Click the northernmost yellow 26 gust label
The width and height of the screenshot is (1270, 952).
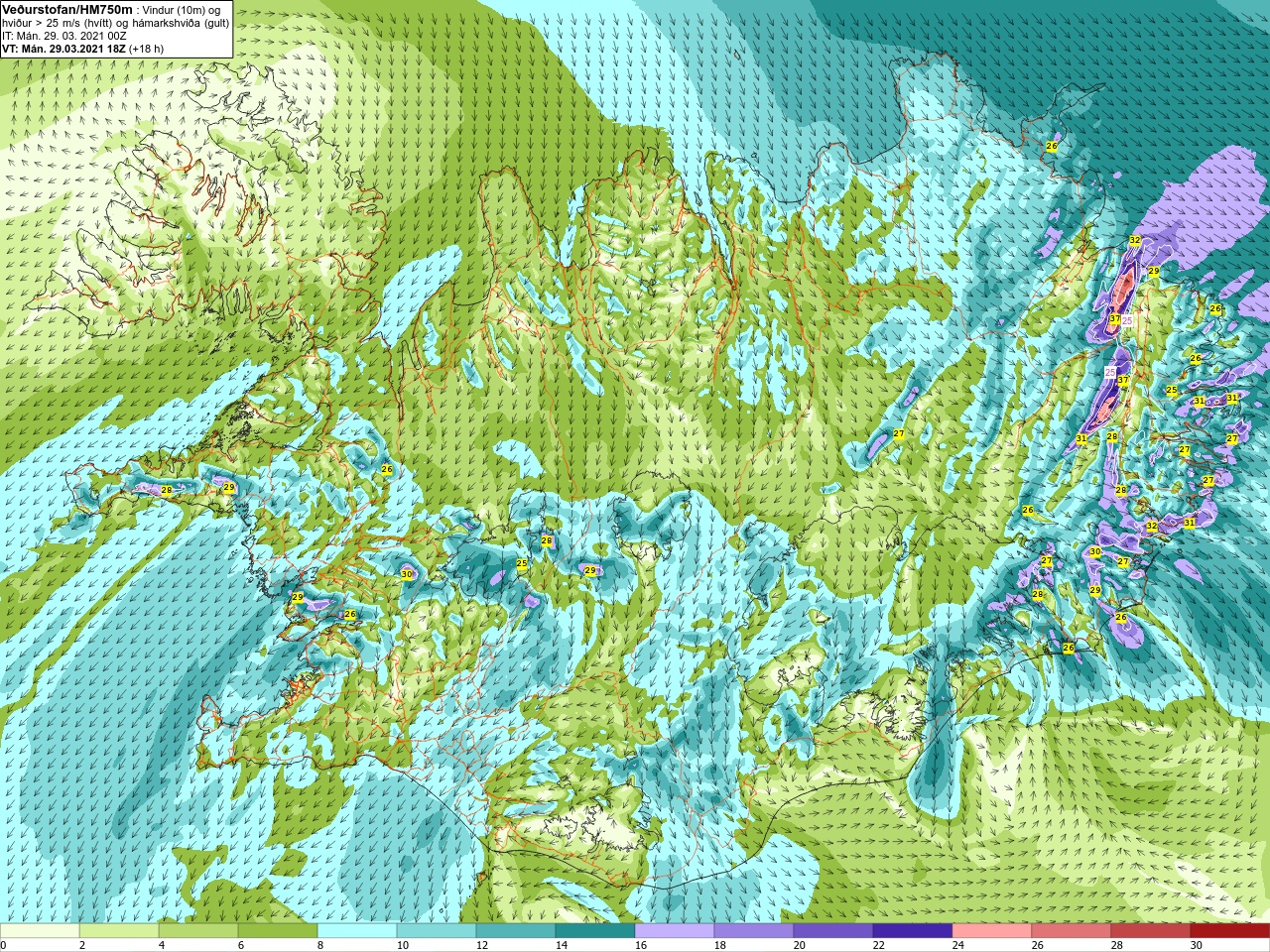(1052, 146)
